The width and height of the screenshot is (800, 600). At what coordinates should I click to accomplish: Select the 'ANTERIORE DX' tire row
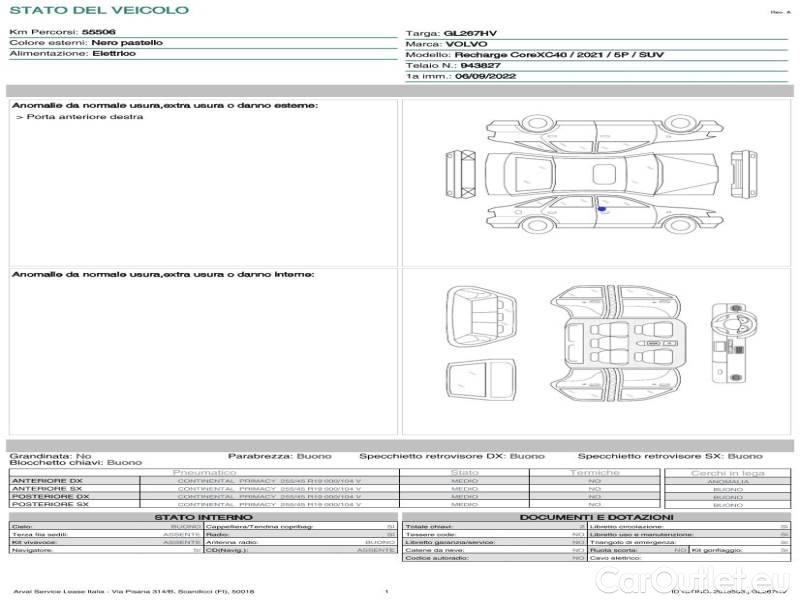coord(50,481)
